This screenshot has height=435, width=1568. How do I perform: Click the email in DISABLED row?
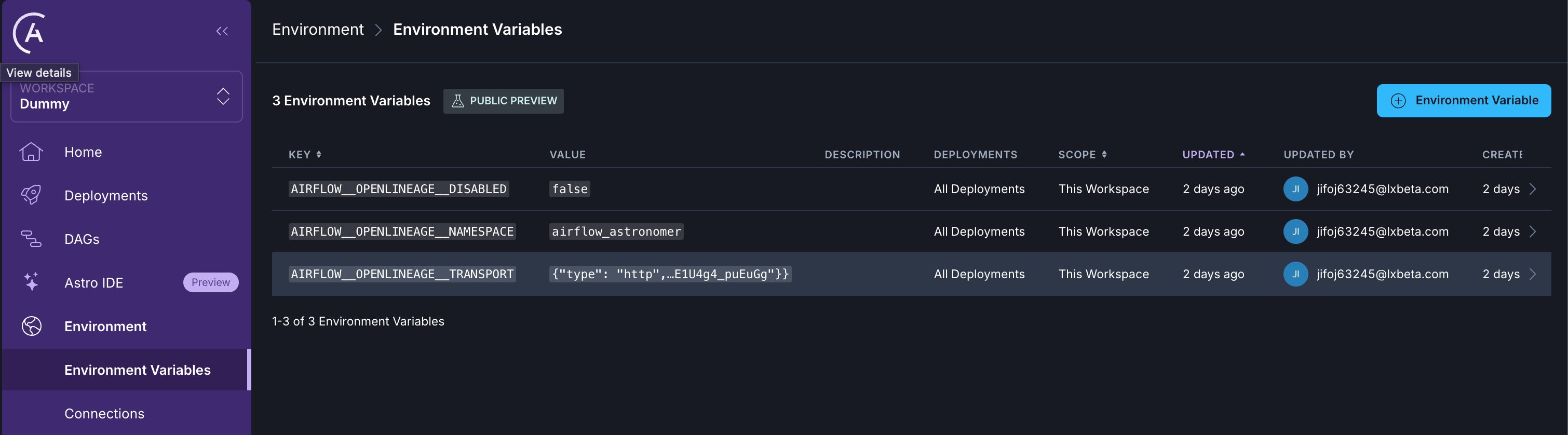1382,189
